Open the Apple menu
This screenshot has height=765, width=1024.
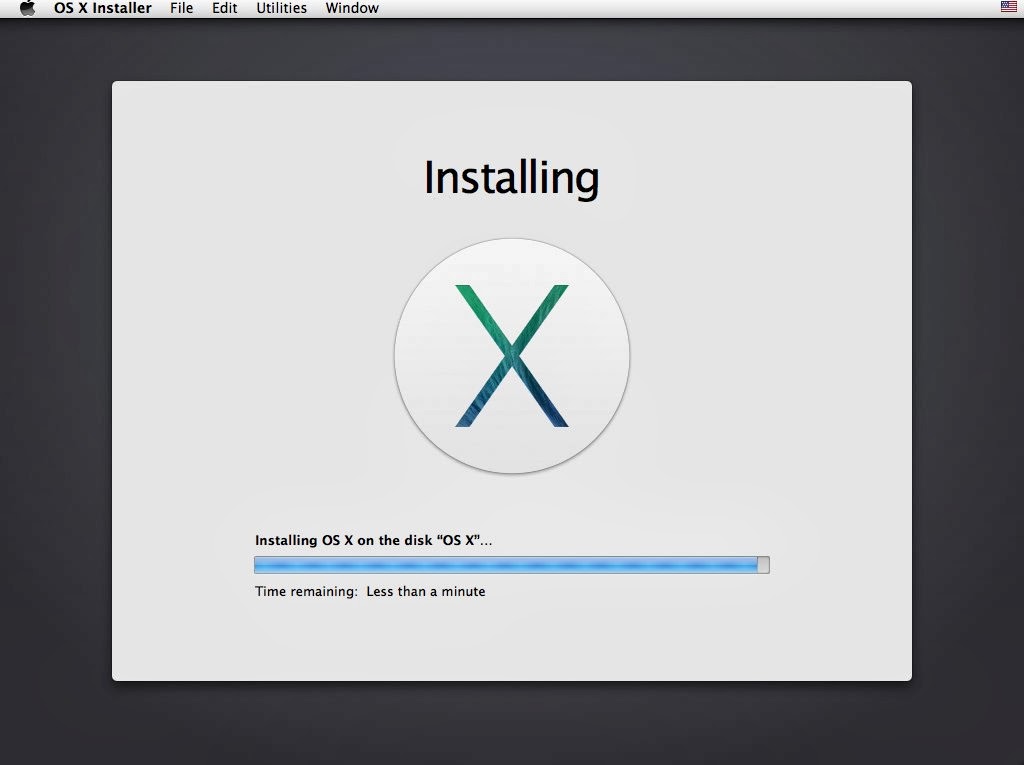(x=27, y=8)
